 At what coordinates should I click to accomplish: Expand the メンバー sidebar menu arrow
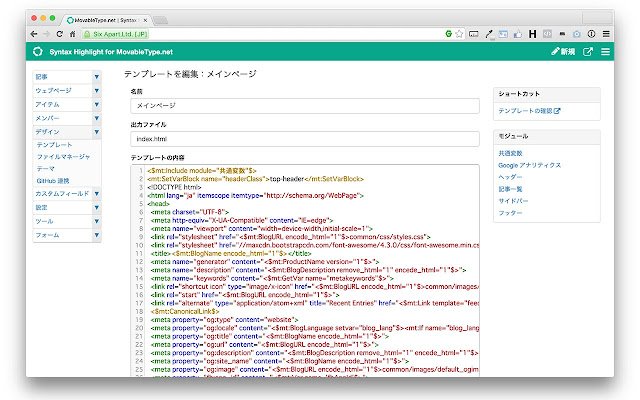pos(96,118)
